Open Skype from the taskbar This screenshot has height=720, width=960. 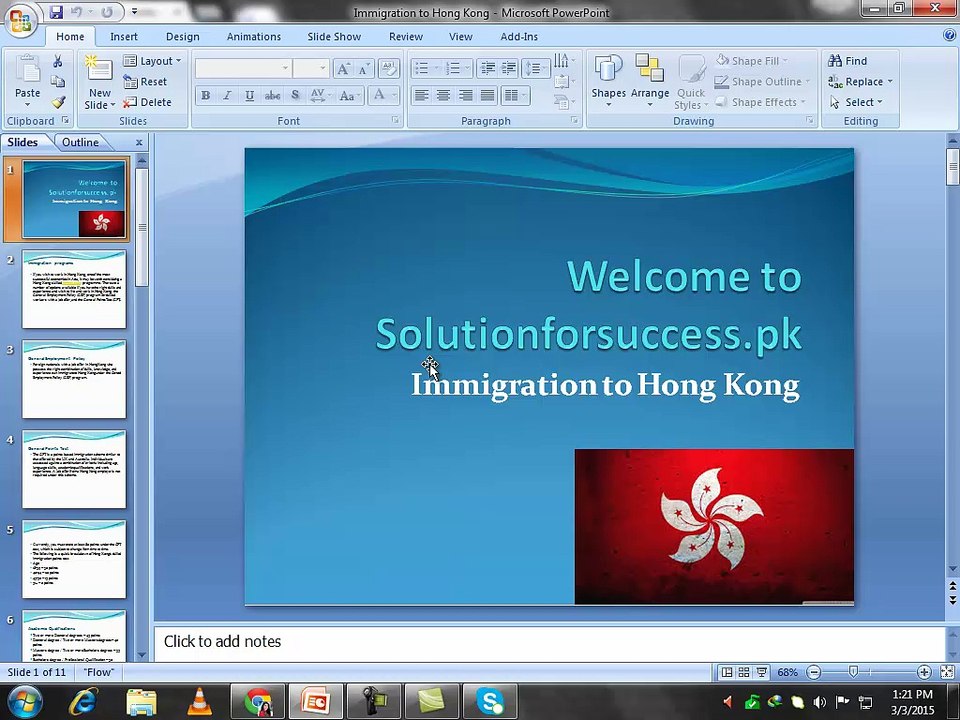pyautogui.click(x=490, y=700)
